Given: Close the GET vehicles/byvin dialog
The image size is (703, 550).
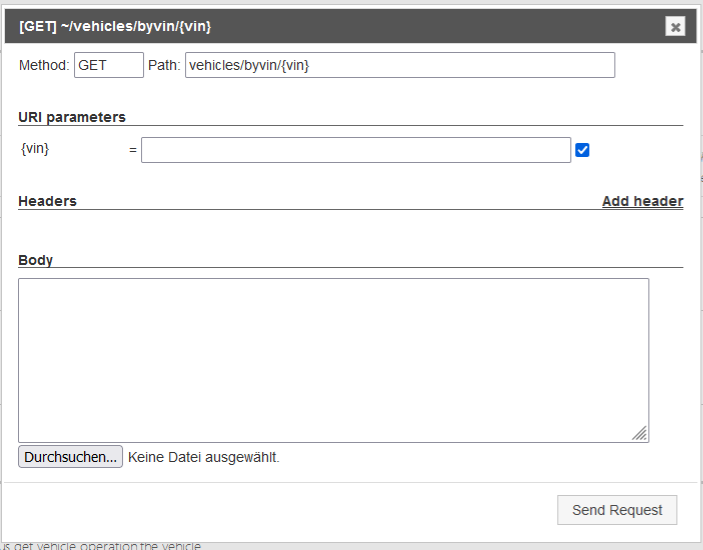Looking at the screenshot, I should tap(676, 27).
